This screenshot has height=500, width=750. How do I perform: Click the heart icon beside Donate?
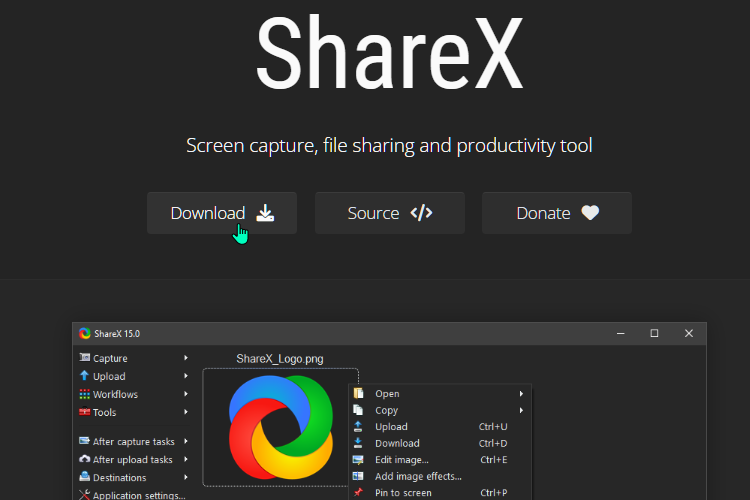click(x=590, y=212)
